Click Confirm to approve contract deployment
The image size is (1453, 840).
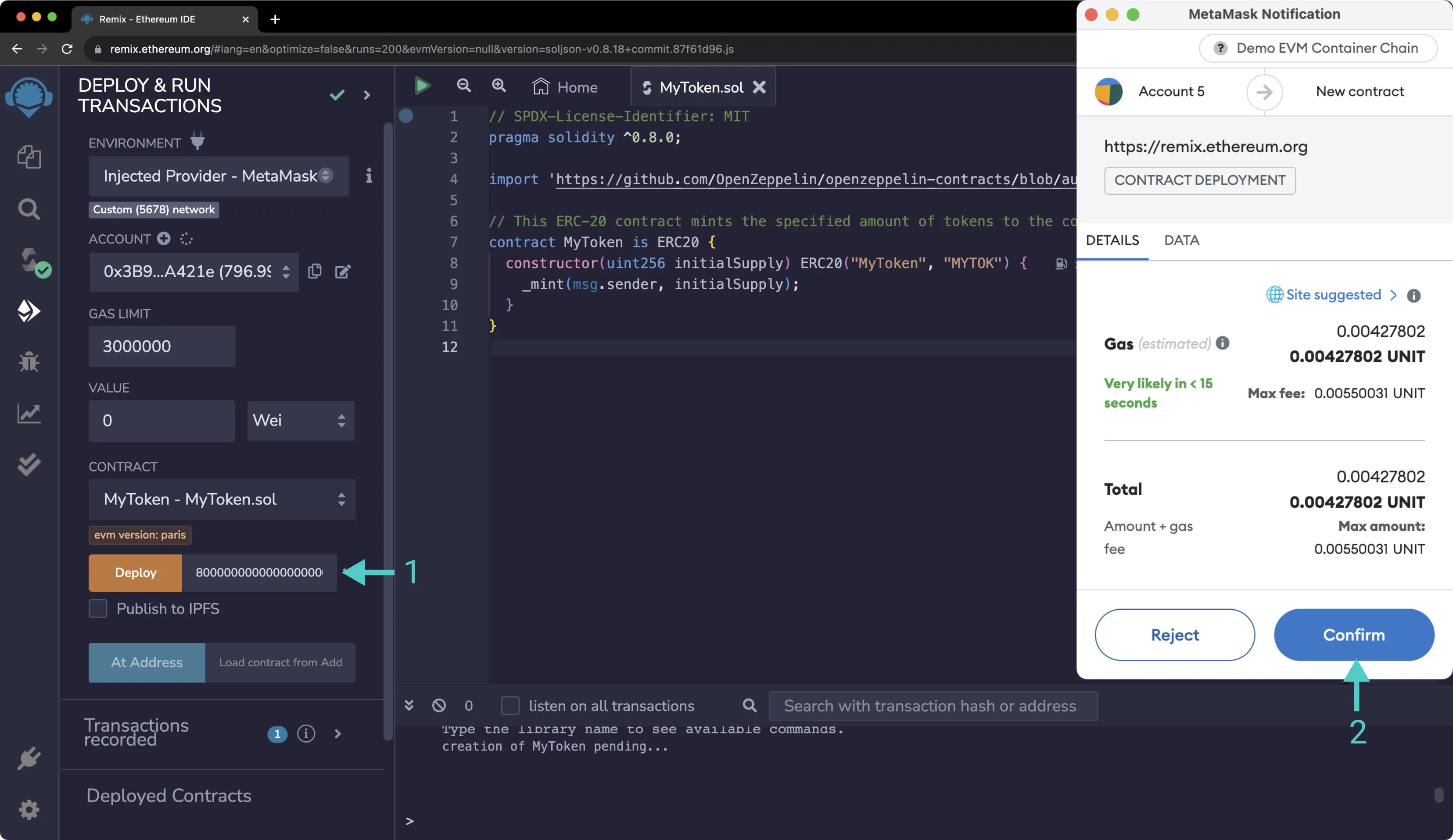point(1354,634)
